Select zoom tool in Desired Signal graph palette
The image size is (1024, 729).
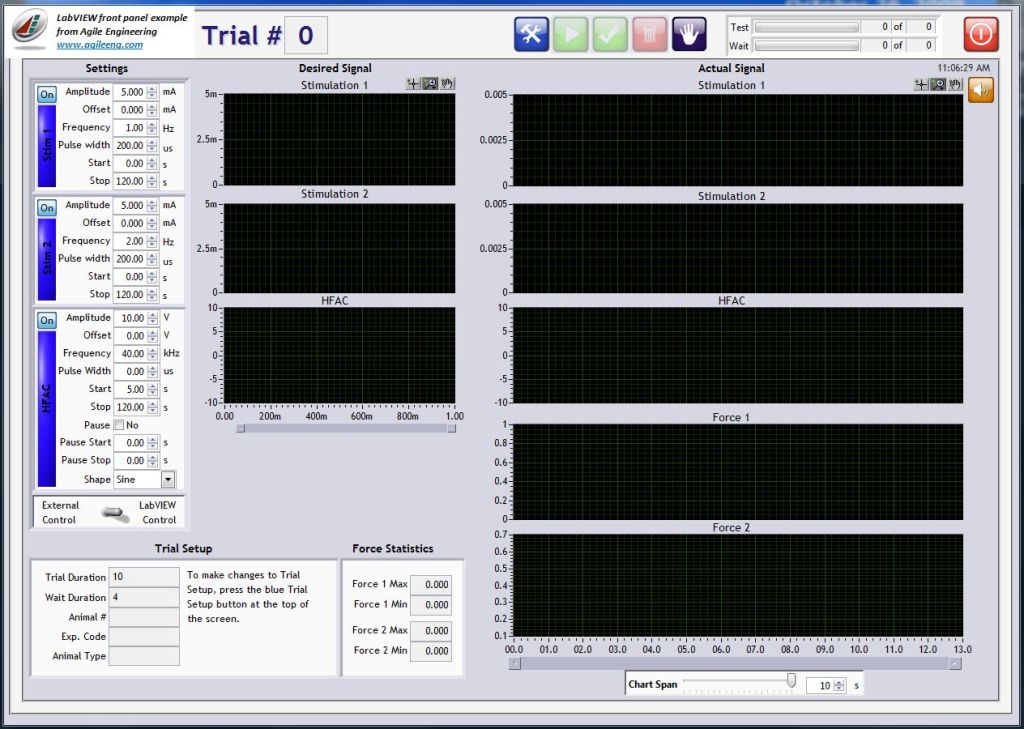click(x=430, y=84)
